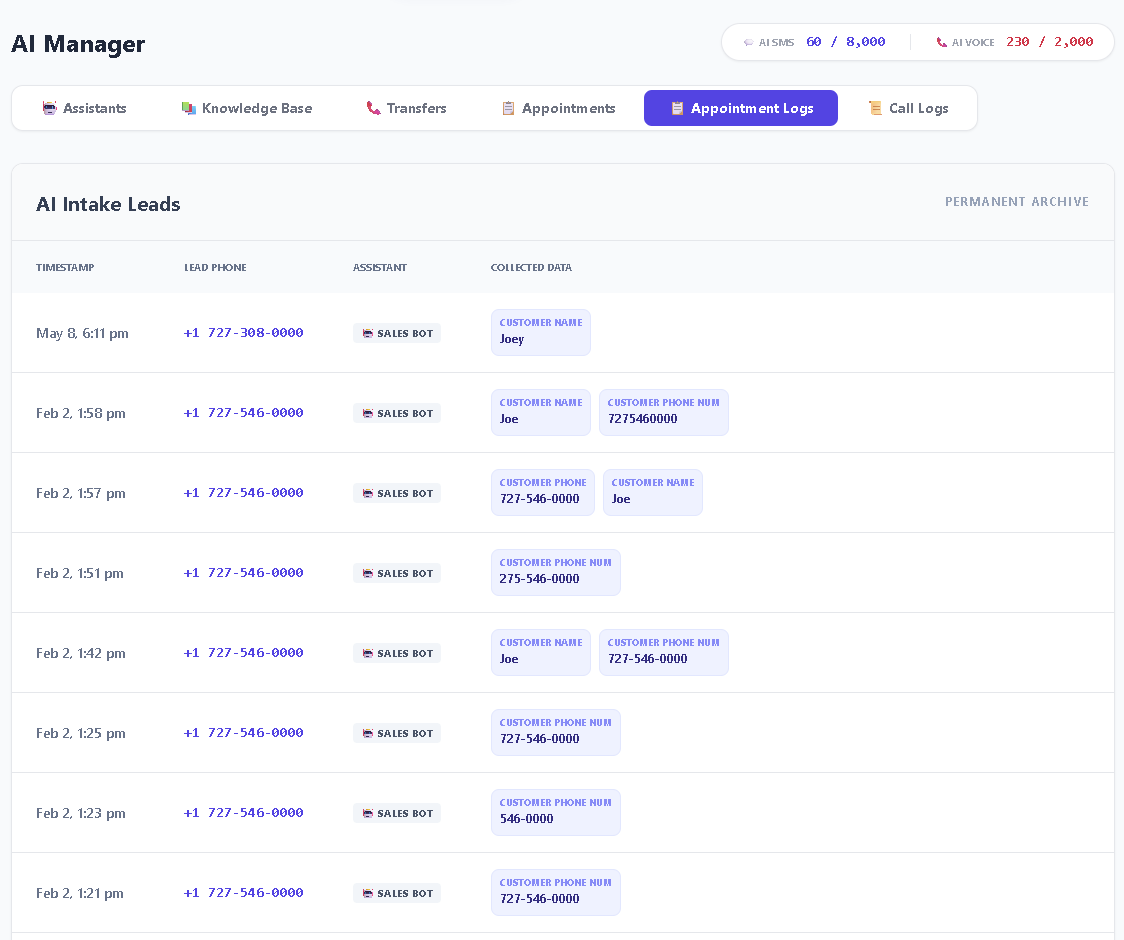Open lead phone in Feb 2, 1:25 pm row
Viewport: 1124px width, 940px height.
pos(244,733)
